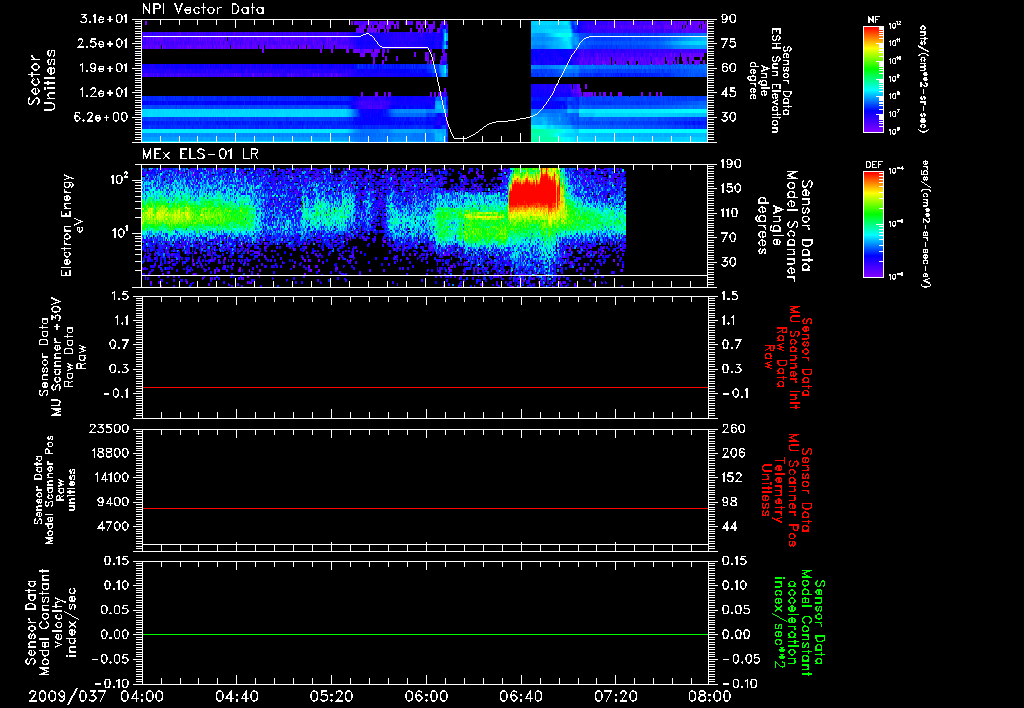Click the 'cnts/(cm**2-sr-sec)' units label
Image resolution: width=1024 pixels, height=708 pixels.
point(923,78)
